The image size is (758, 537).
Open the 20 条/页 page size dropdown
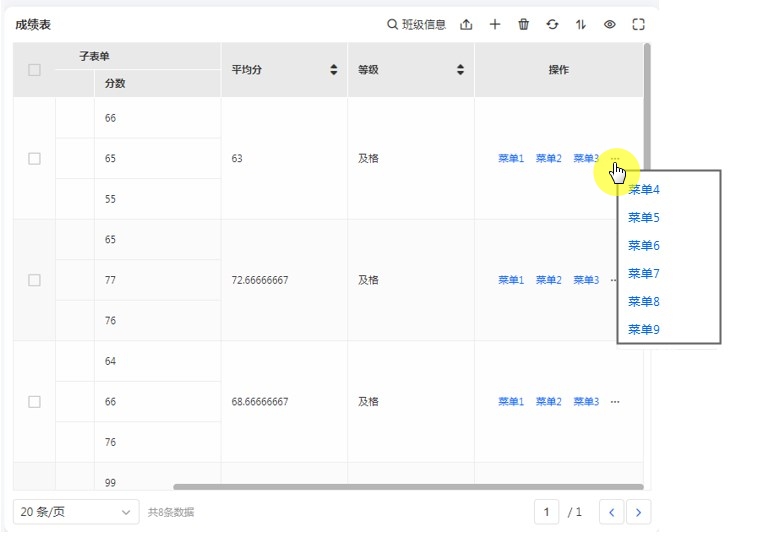click(x=76, y=512)
